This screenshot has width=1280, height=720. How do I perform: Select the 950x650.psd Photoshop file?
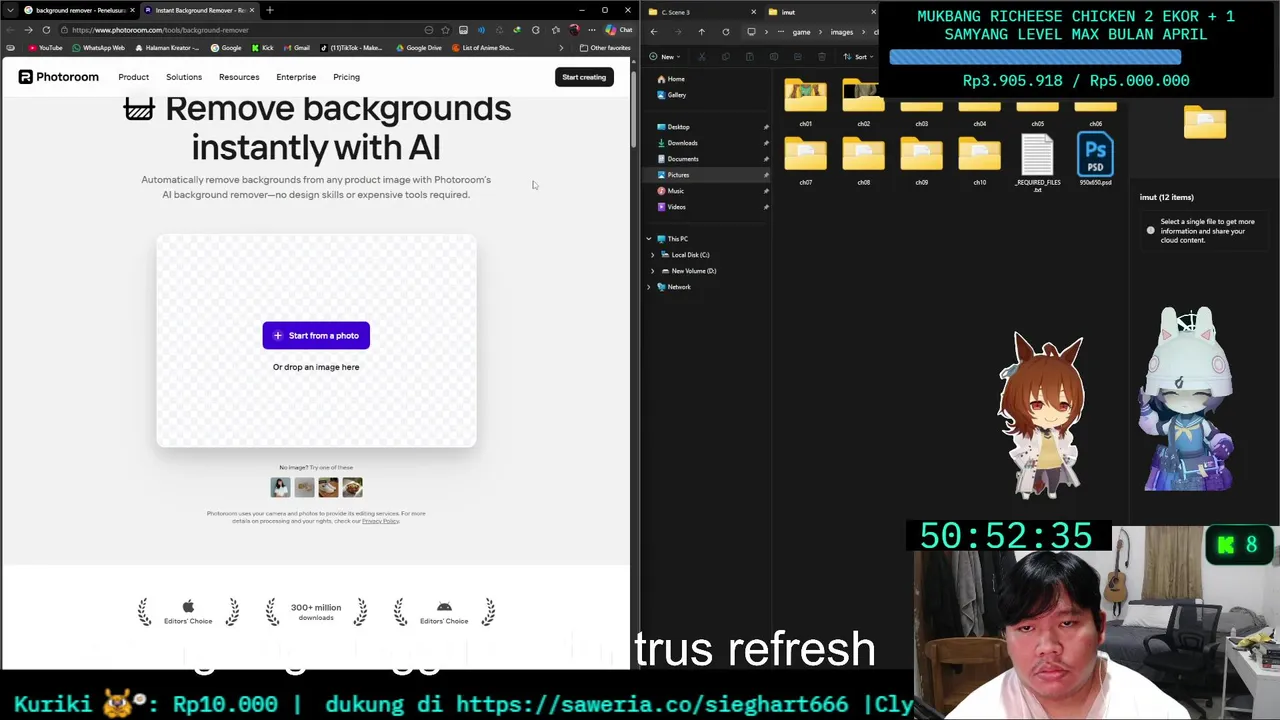click(x=1095, y=160)
